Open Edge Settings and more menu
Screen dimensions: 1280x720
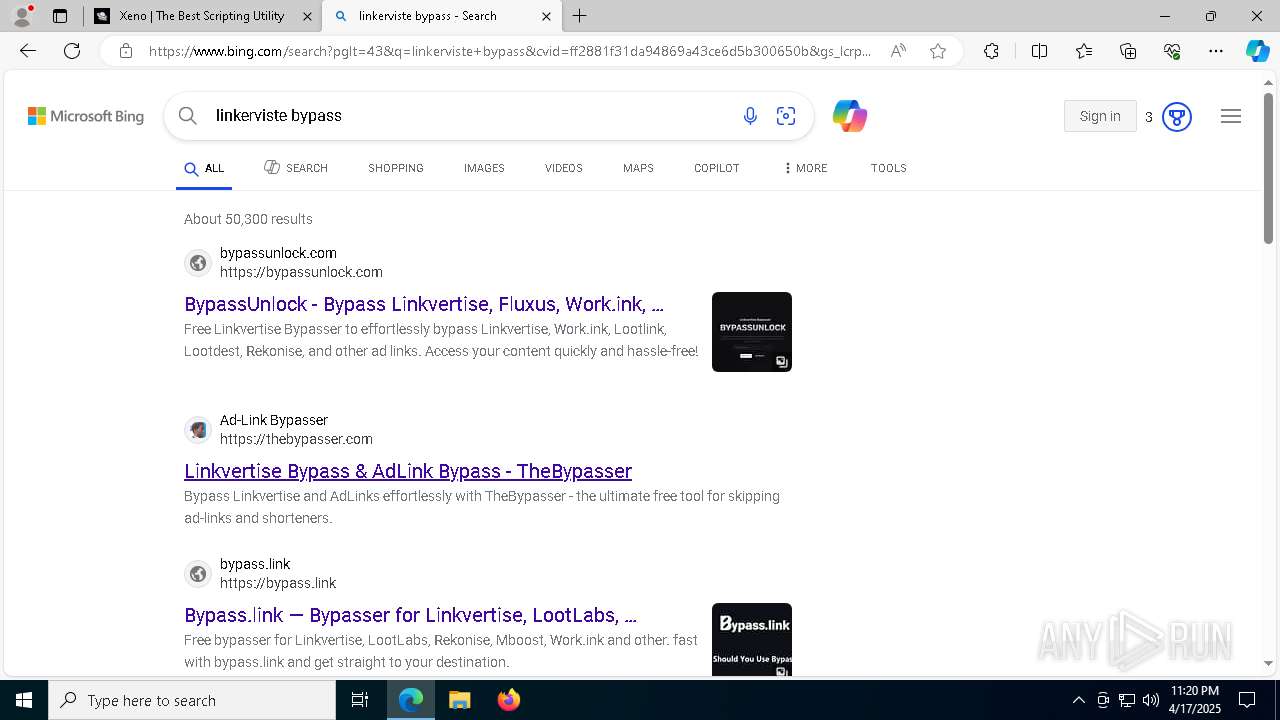1216,51
